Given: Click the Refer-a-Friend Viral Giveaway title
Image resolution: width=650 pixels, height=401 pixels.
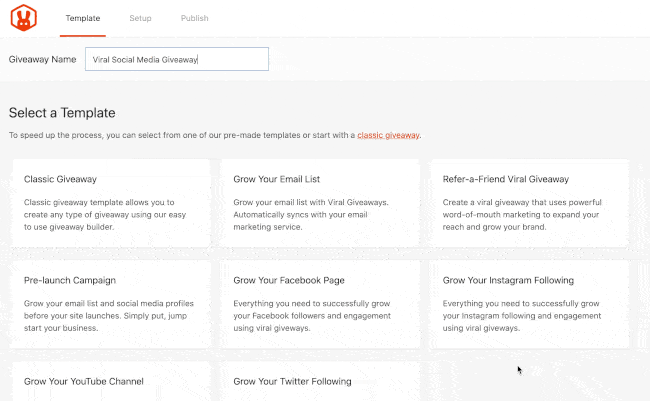Looking at the screenshot, I should [x=506, y=179].
